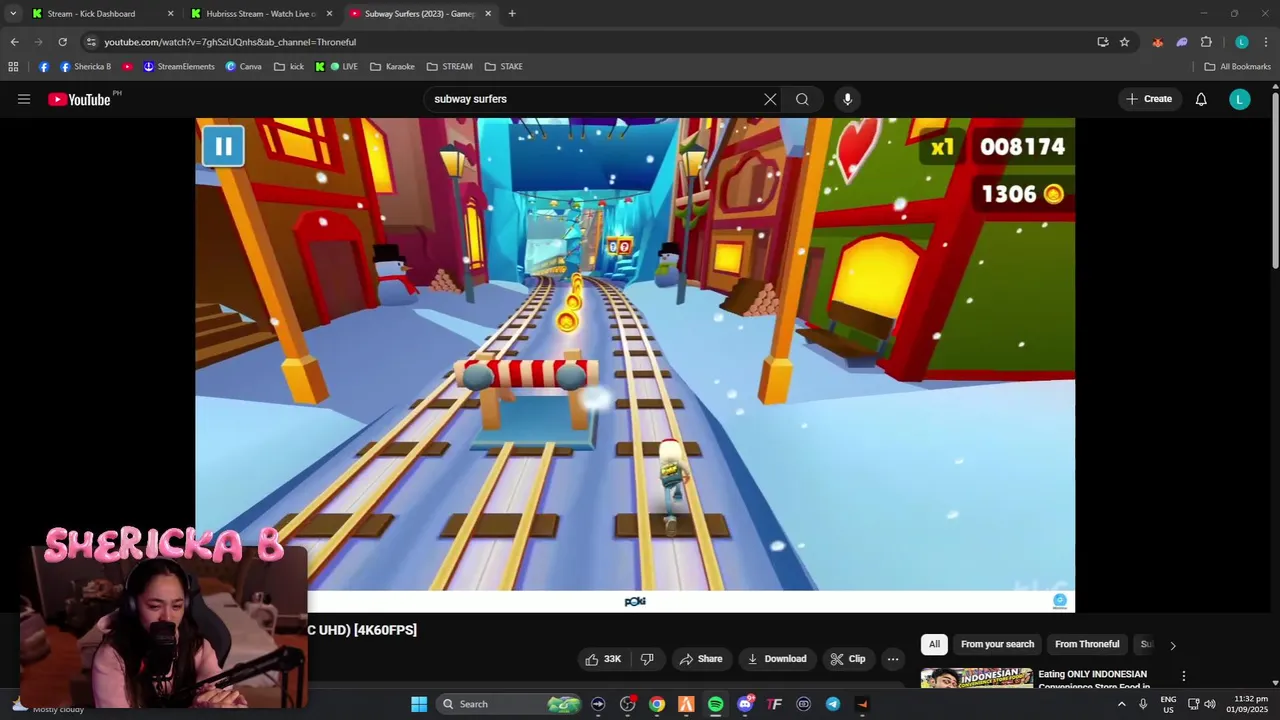
Task: Select the All filter chip
Action: 934,644
